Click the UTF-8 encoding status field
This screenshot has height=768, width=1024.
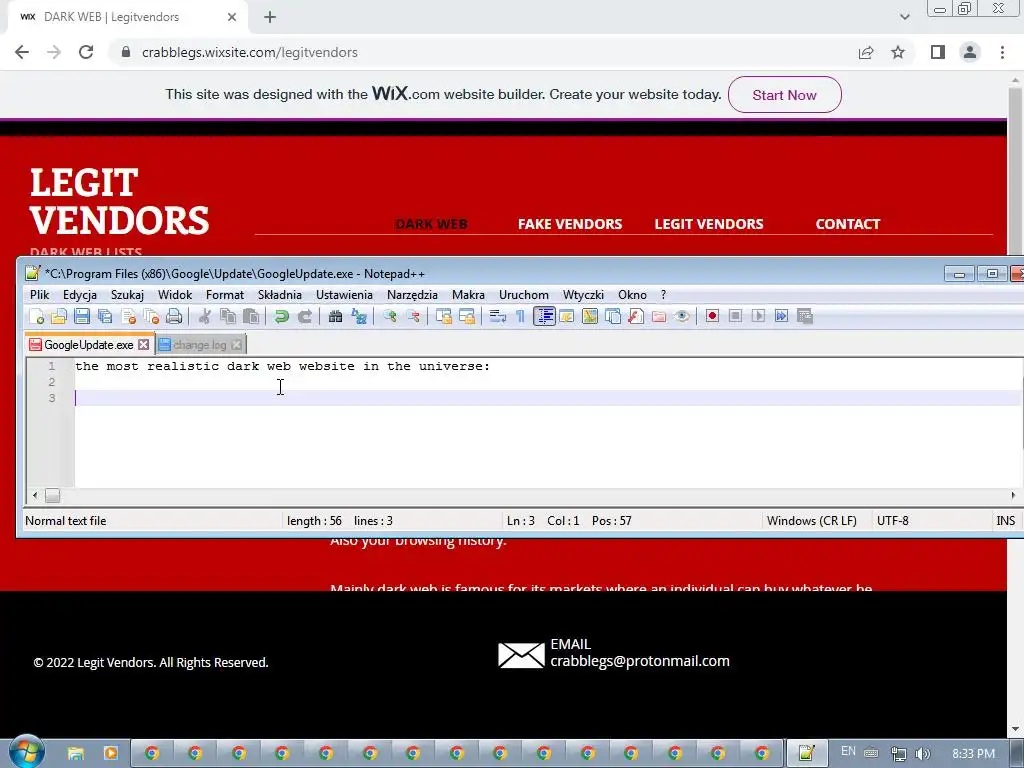(x=893, y=520)
